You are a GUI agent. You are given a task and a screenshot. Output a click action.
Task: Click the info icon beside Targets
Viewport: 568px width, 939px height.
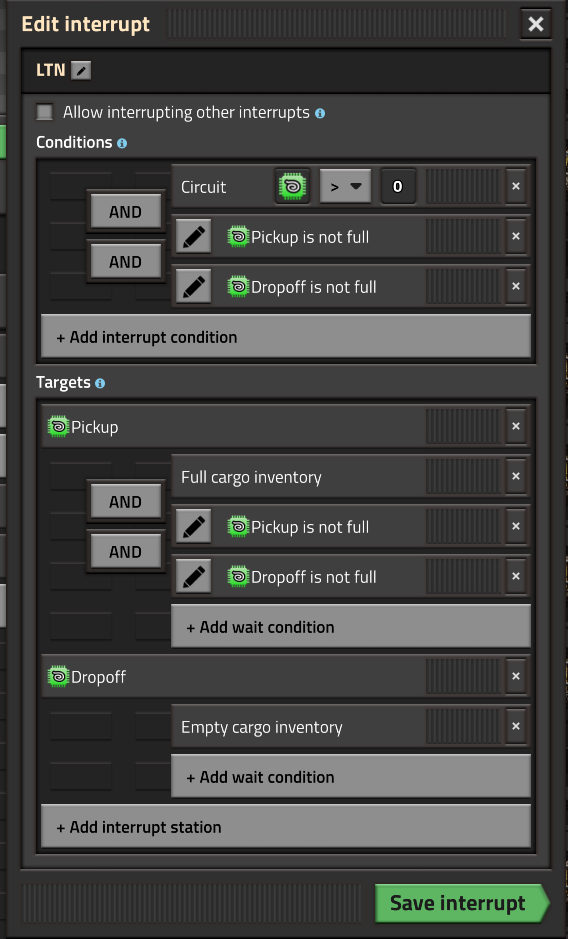click(x=100, y=383)
